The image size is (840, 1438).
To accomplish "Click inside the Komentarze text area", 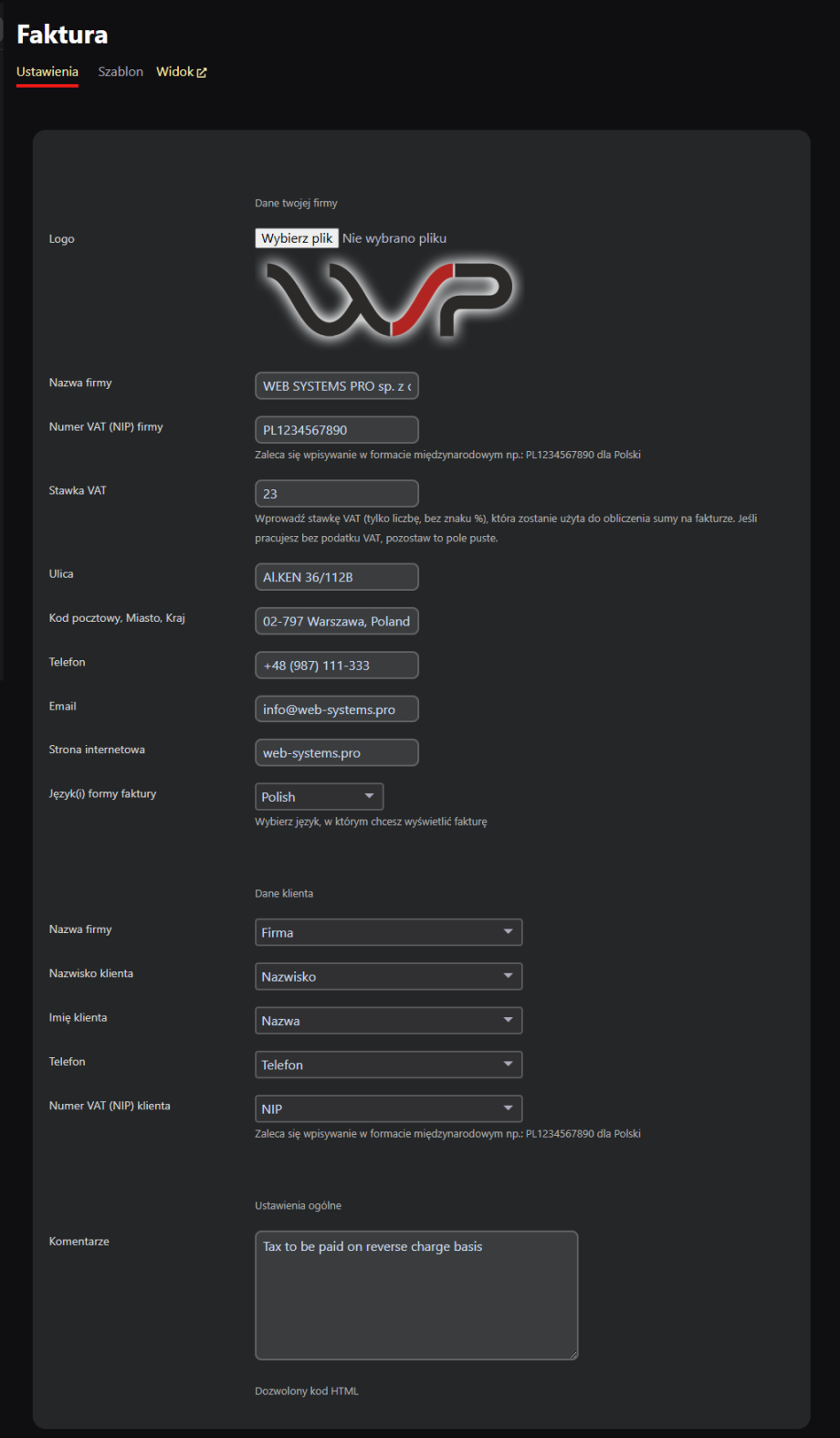I will coord(416,1296).
